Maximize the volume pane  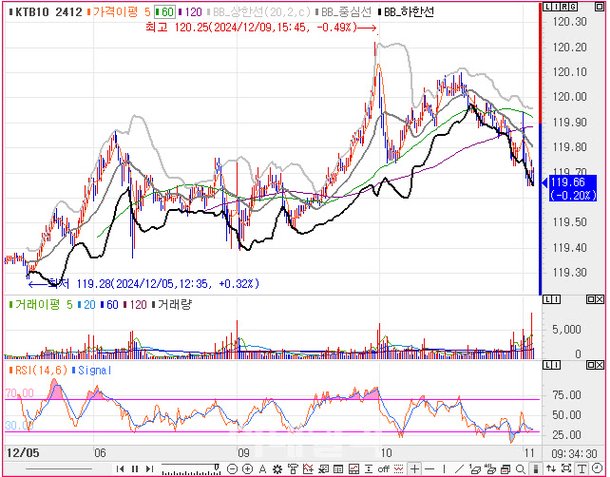pos(591,299)
